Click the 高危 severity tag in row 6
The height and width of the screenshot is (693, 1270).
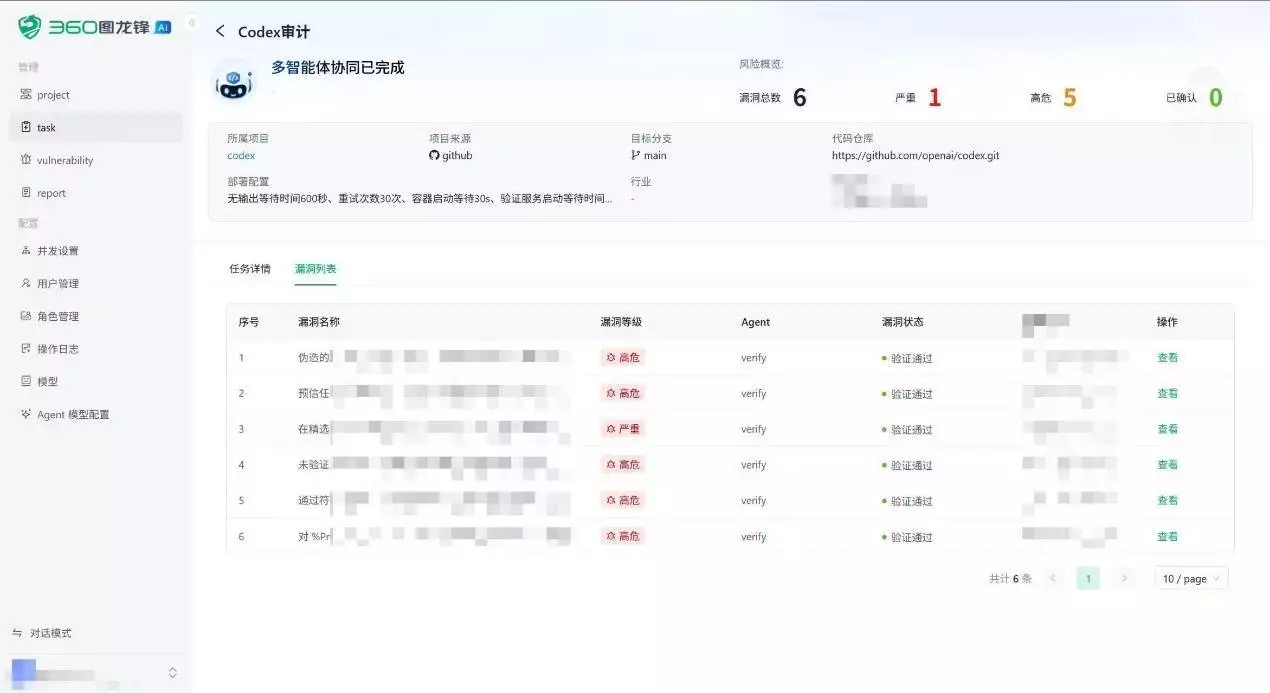pos(622,537)
